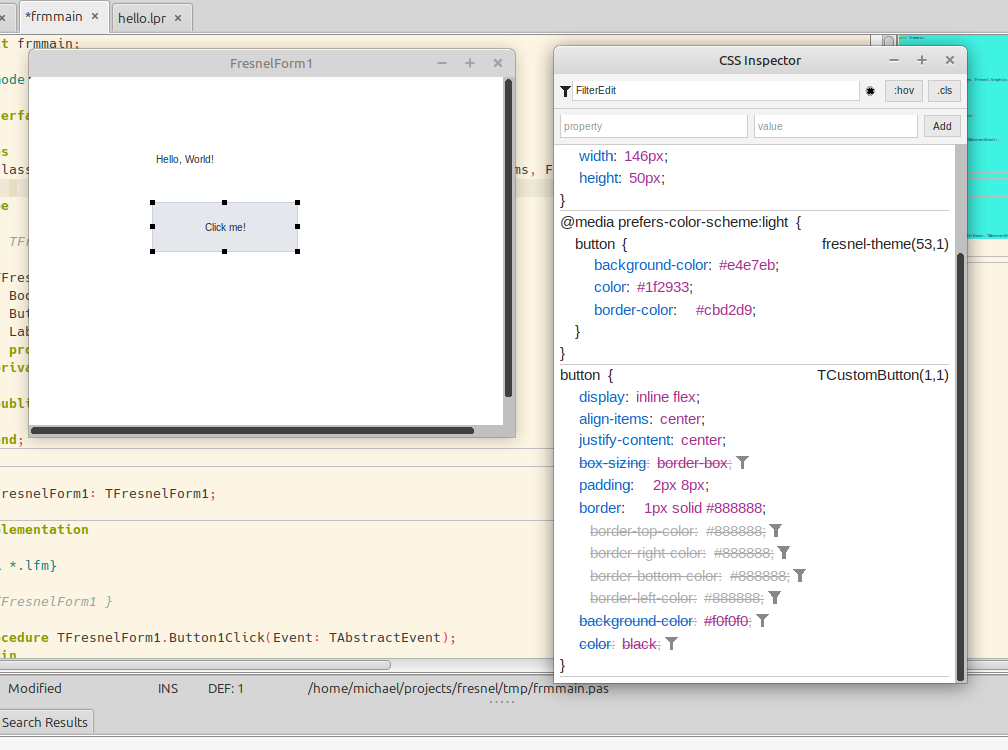Click the background-color value #e4e7eb
Image resolution: width=1008 pixels, height=750 pixels.
tap(747, 265)
